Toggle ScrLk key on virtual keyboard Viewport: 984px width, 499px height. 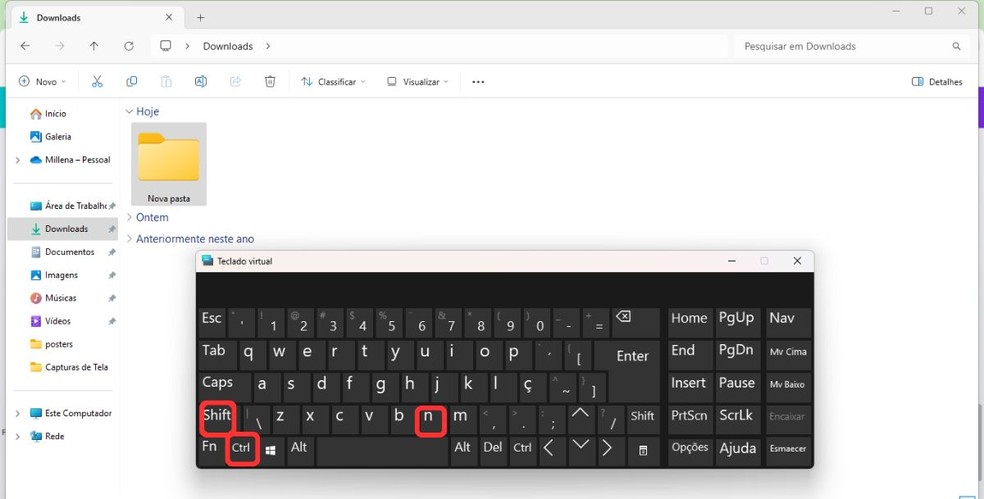pyautogui.click(x=736, y=418)
